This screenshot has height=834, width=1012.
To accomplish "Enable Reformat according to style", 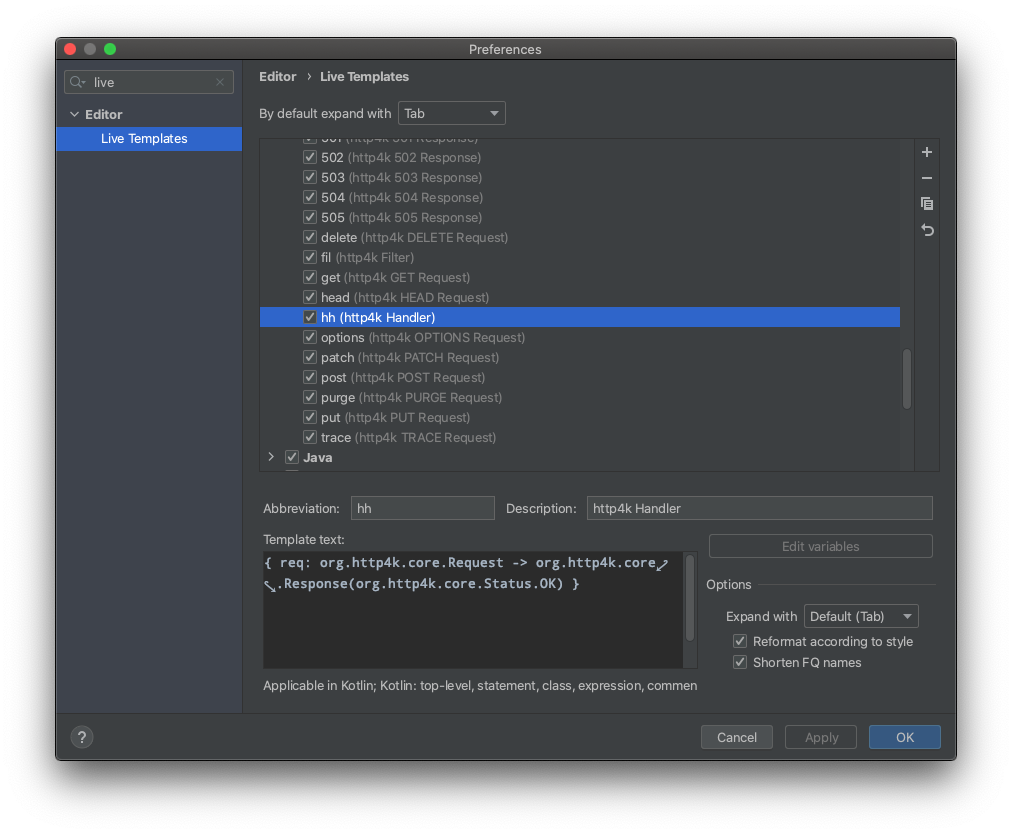I will 739,641.
